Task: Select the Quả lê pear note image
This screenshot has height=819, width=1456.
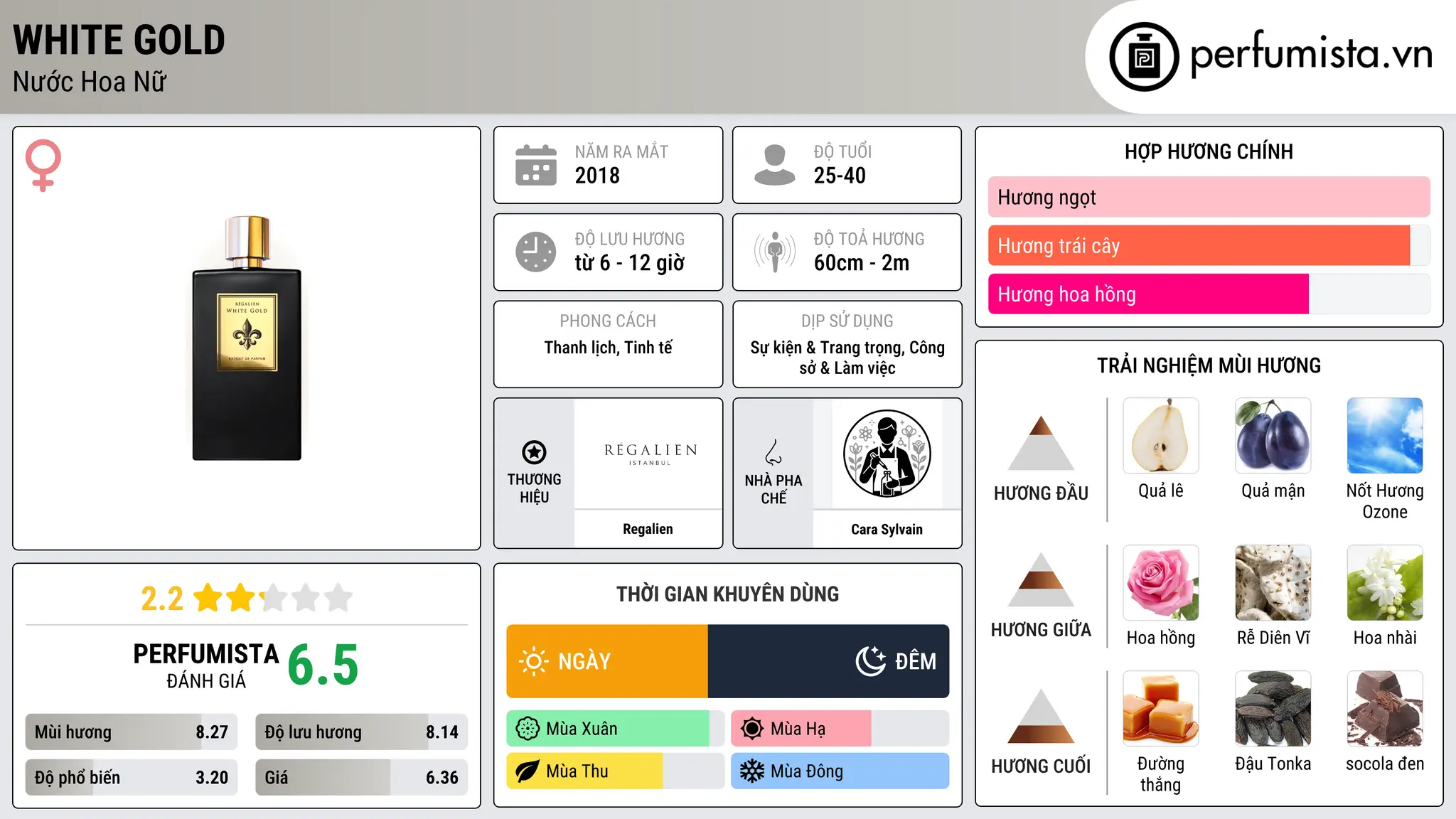Action: [1161, 436]
